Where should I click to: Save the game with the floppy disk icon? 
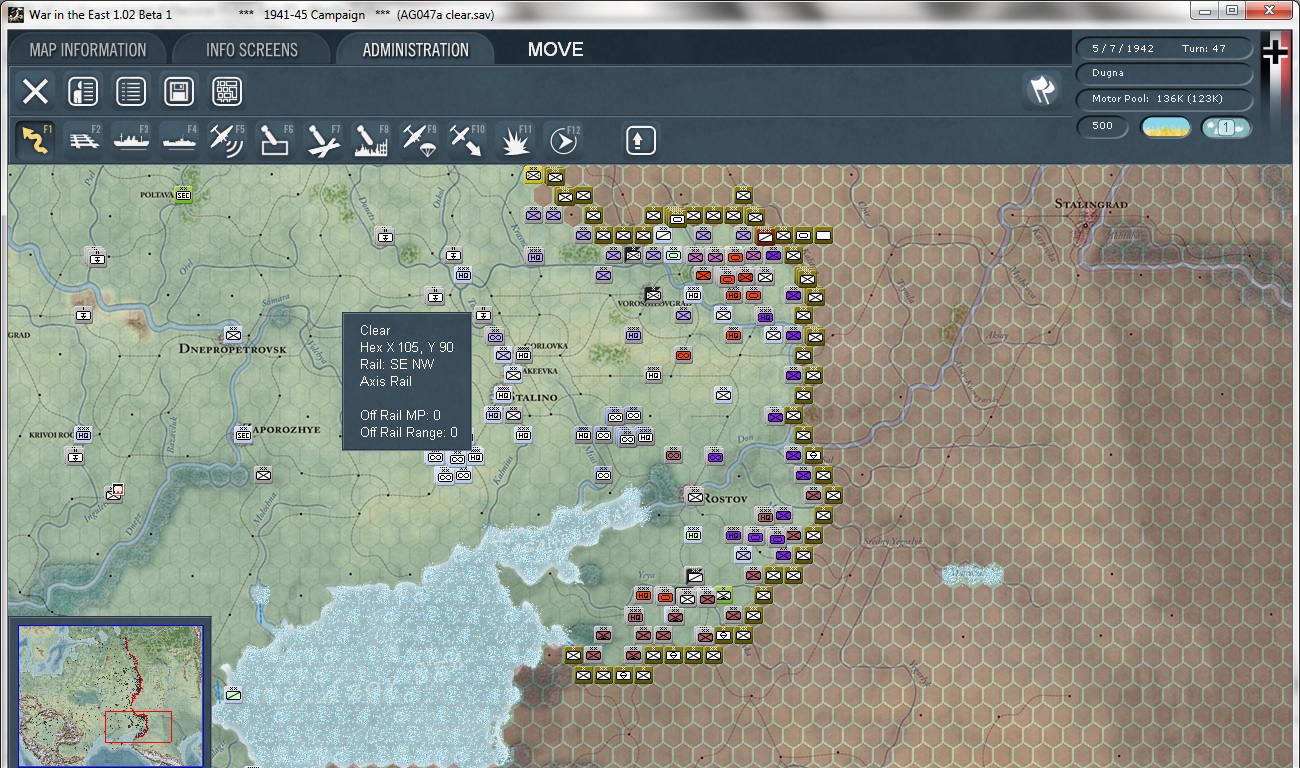[x=179, y=92]
